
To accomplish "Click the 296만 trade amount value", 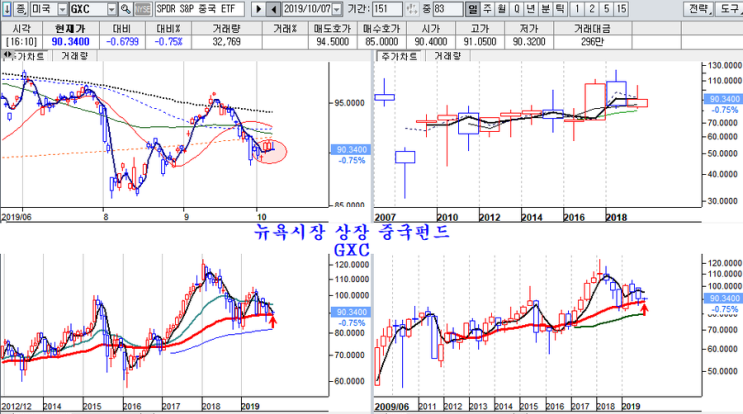I will click(x=592, y=42).
